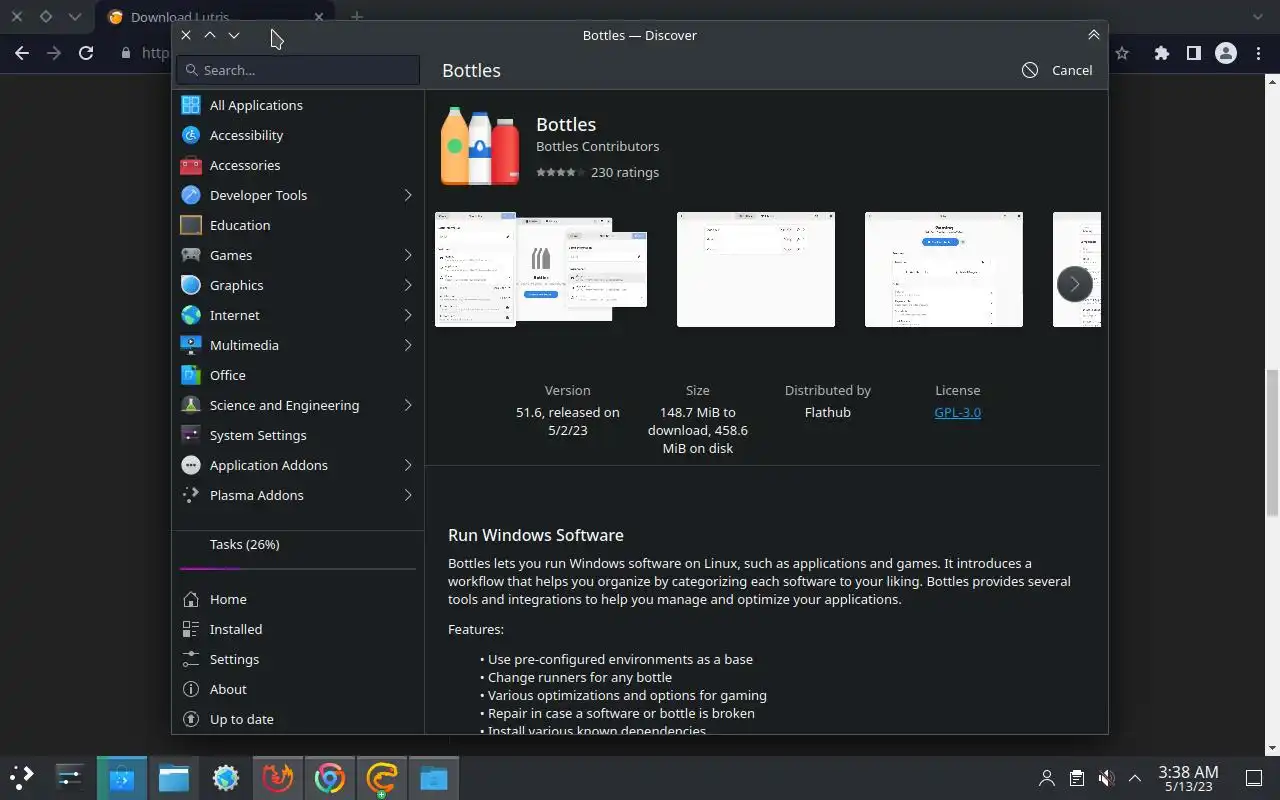Open the Application Launcher in the taskbar

click(22, 777)
